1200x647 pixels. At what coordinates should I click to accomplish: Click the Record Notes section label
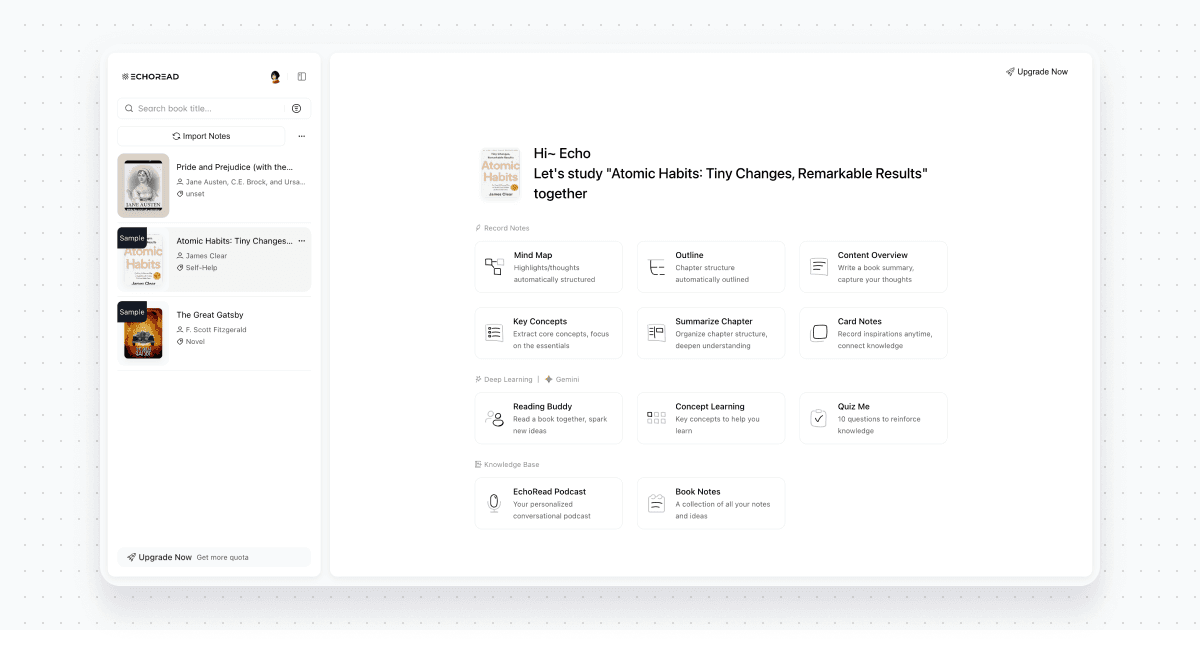coord(507,228)
